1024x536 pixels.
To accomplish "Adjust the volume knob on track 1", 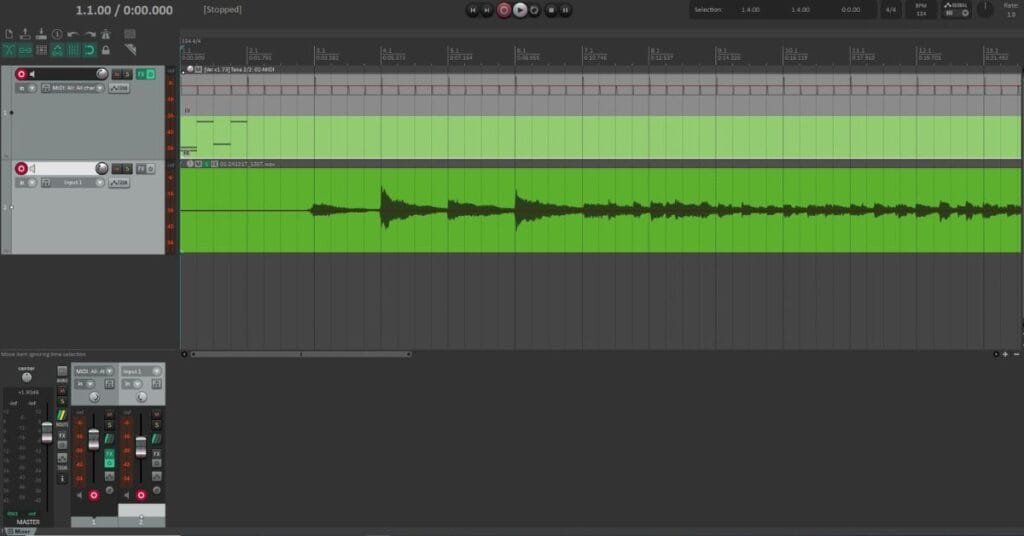I will click(x=102, y=74).
